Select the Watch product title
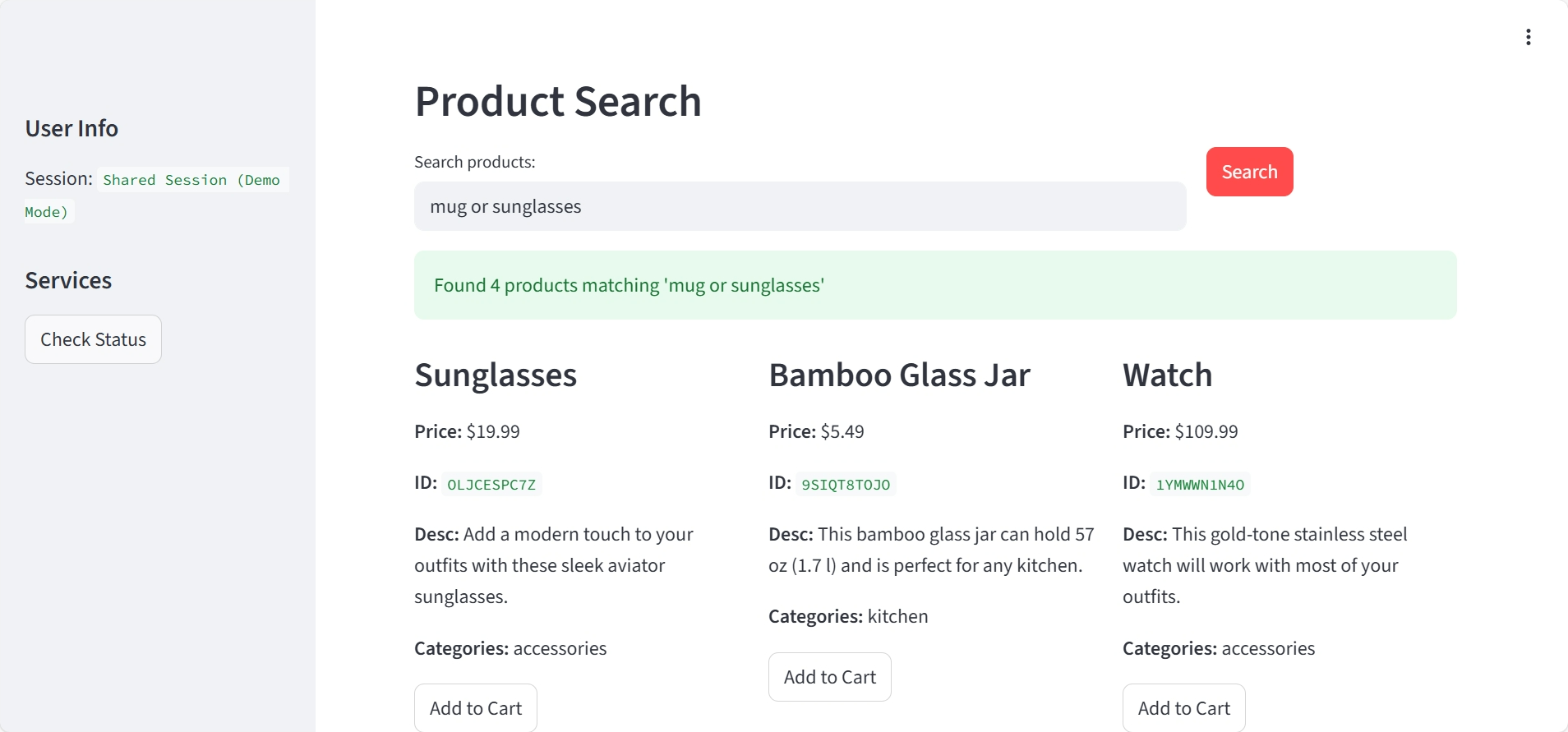 (1167, 375)
